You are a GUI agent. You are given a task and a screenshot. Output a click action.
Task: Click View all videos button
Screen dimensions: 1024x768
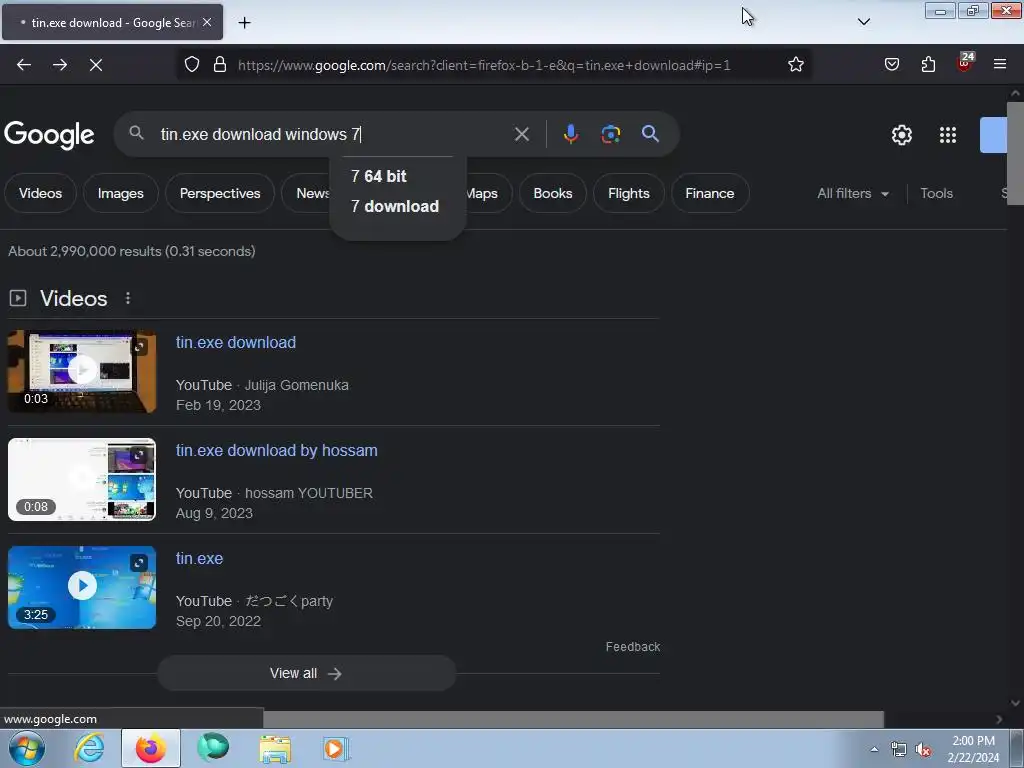click(306, 673)
